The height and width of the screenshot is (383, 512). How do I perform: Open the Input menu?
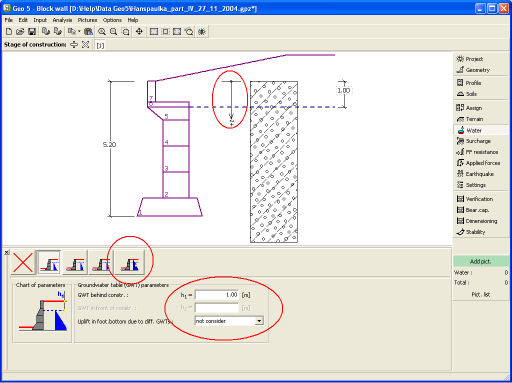[x=40, y=20]
